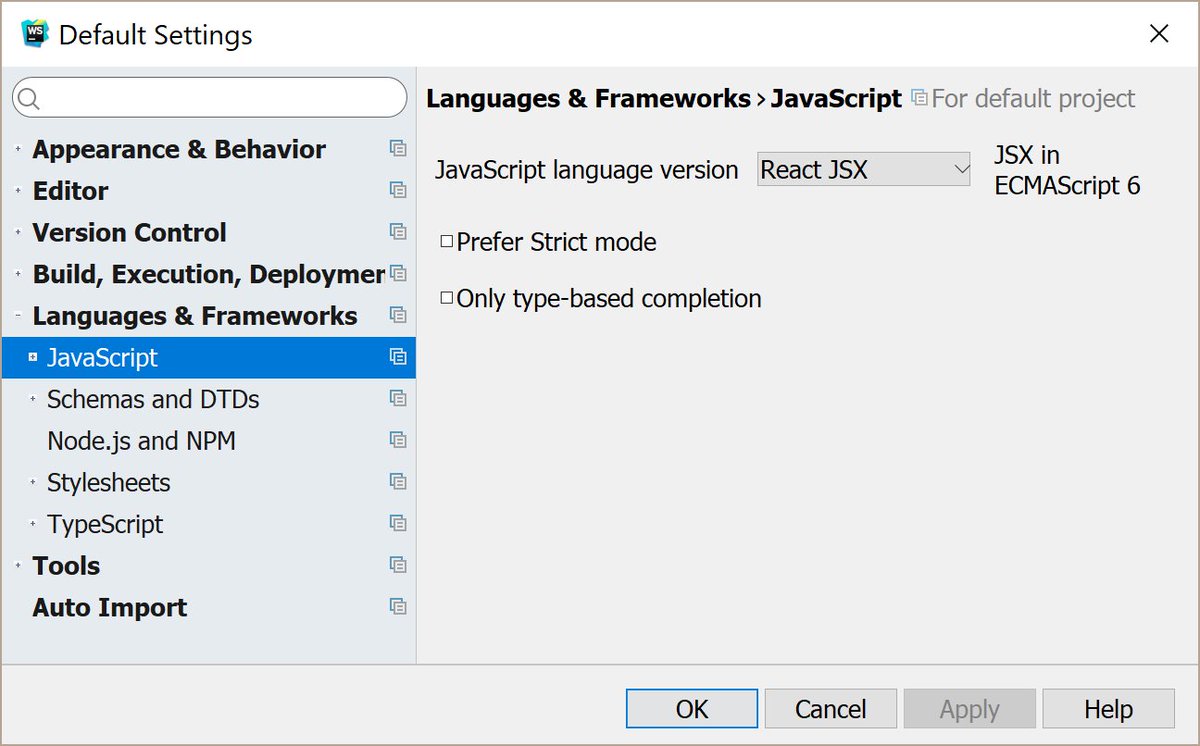Click the icon before 'For default project'
This screenshot has width=1200, height=746.
point(919,98)
